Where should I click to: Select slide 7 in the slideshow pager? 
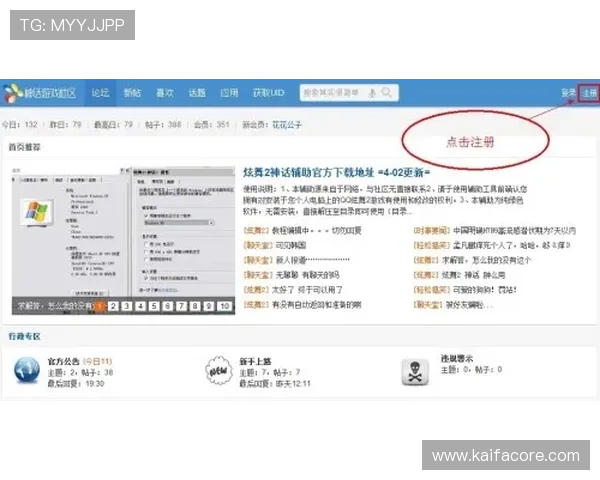(x=181, y=306)
